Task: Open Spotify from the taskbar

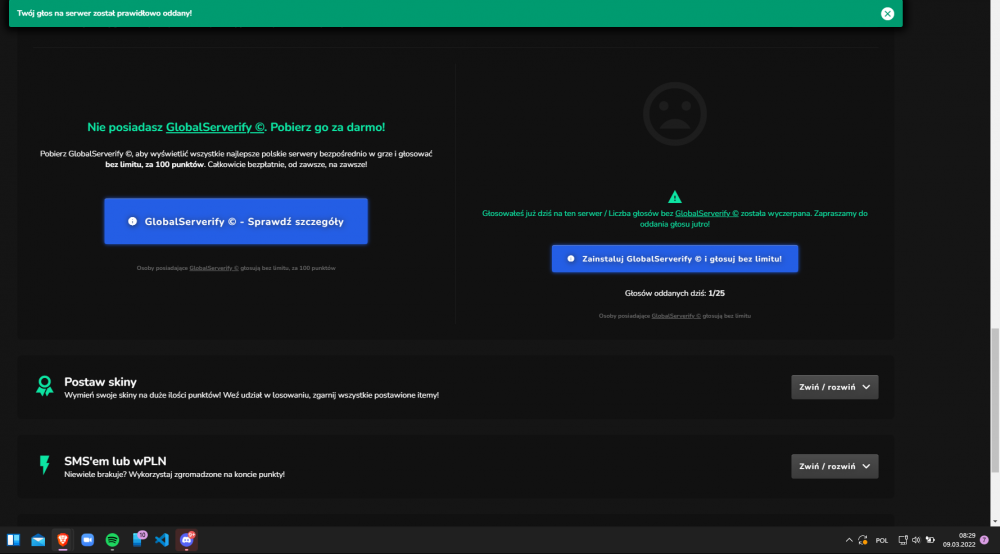Action: point(112,540)
